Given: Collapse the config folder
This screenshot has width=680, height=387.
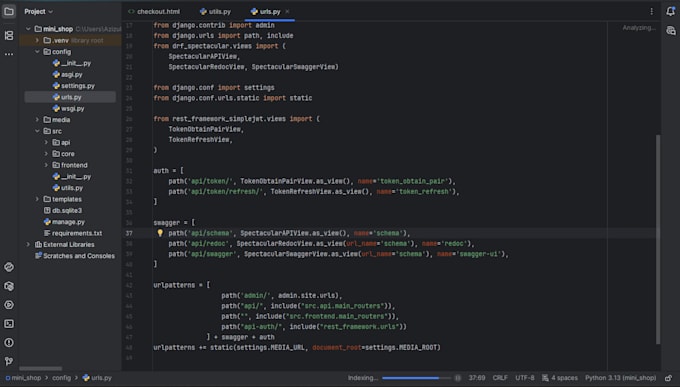Looking at the screenshot, I should pos(37,52).
